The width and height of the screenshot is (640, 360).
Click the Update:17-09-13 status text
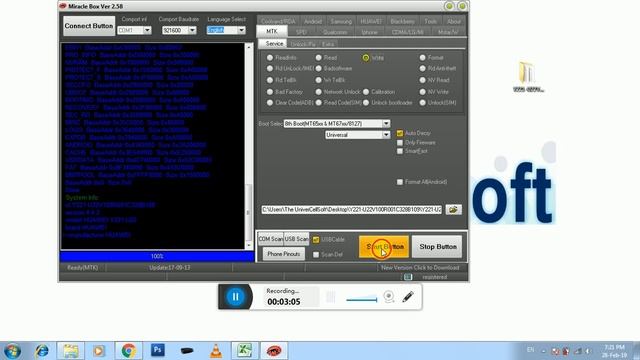[169, 268]
